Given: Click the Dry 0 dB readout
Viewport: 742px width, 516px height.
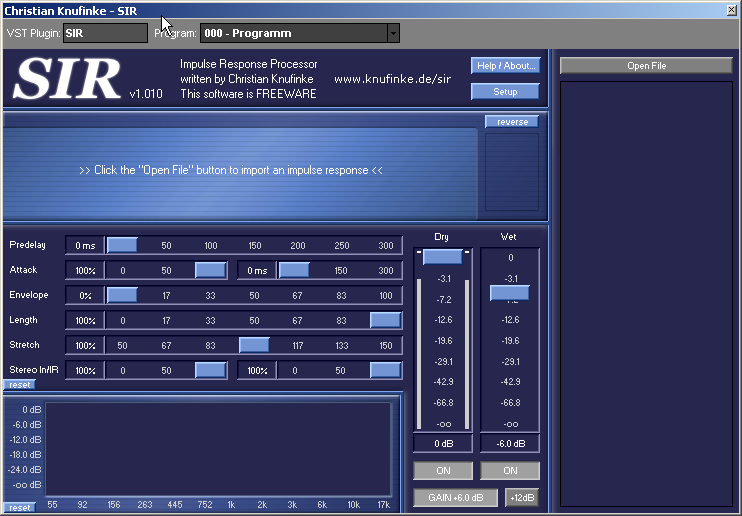Looking at the screenshot, I should click(x=443, y=444).
